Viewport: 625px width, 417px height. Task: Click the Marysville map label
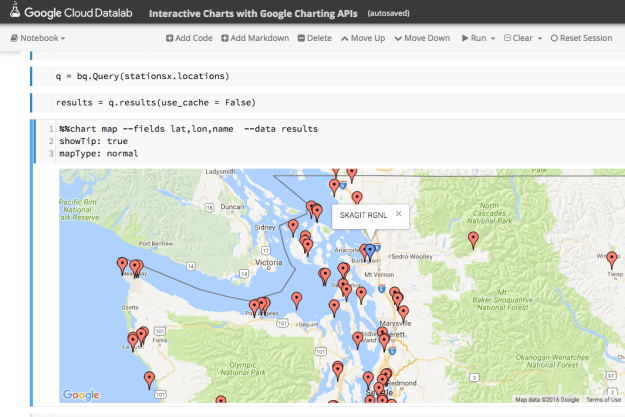395,323
